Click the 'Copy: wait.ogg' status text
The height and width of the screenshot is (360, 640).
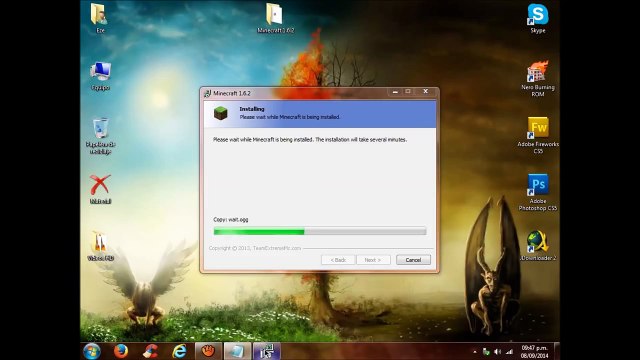click(231, 220)
